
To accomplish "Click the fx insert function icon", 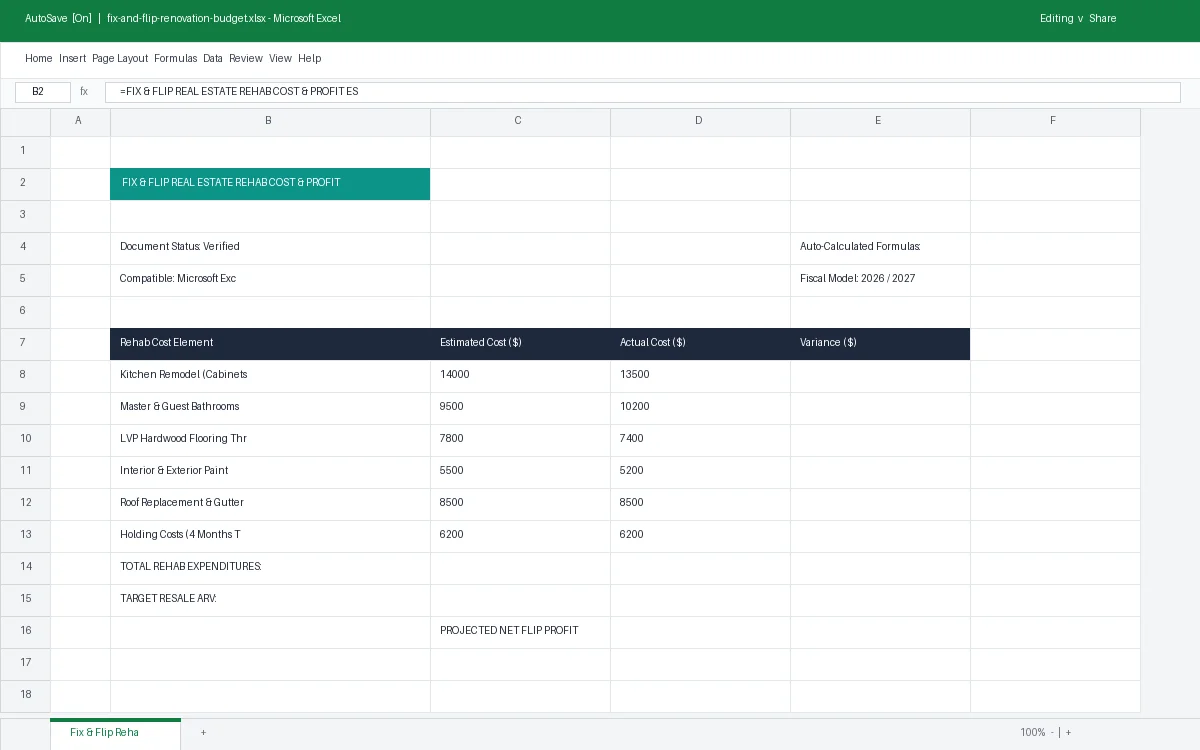I will pos(84,92).
